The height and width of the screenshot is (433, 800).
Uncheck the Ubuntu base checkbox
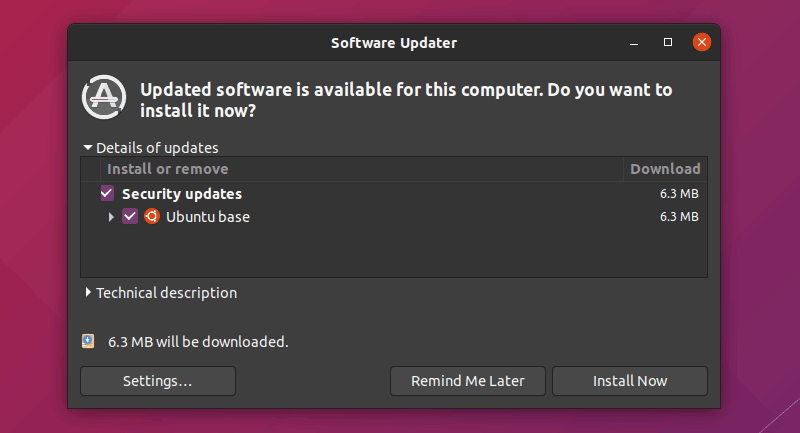point(130,216)
